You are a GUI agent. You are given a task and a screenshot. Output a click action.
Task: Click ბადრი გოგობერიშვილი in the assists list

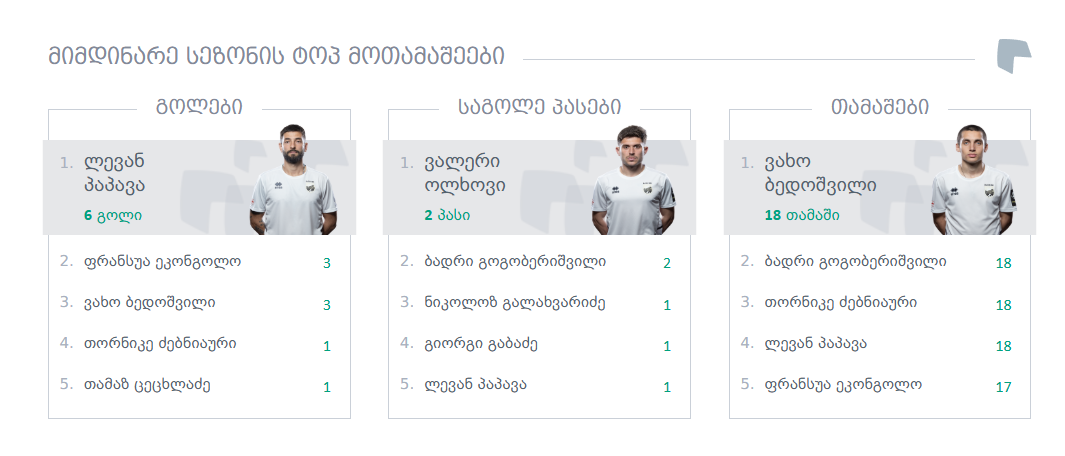click(515, 262)
